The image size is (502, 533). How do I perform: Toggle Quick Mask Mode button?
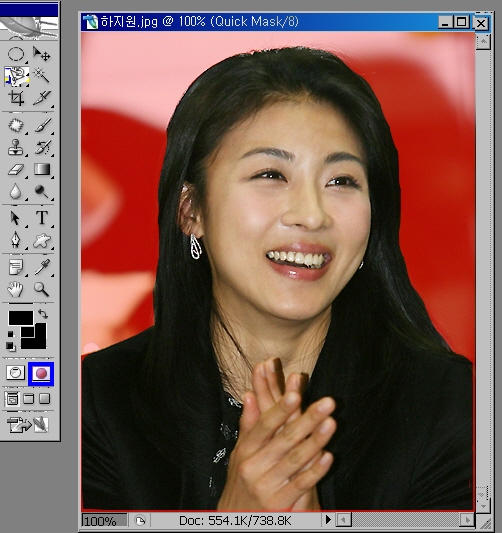(41, 374)
